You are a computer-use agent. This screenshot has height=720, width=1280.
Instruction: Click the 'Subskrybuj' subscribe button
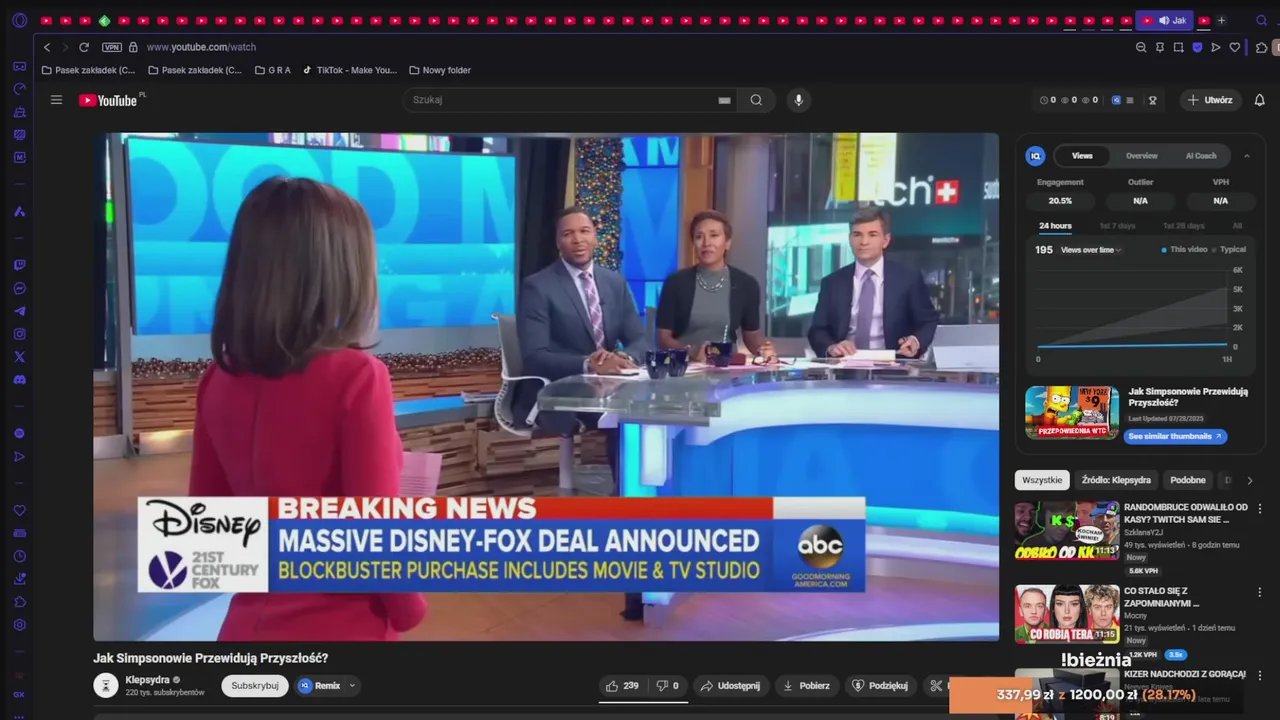coord(255,686)
